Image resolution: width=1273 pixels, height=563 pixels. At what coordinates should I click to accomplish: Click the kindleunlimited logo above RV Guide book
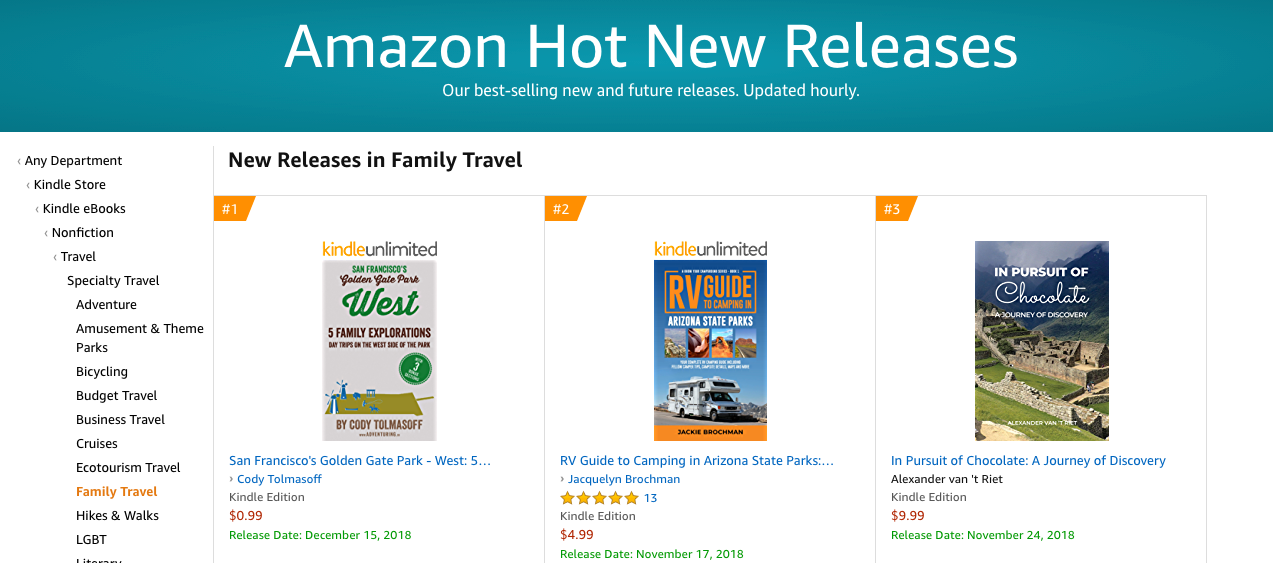tap(711, 249)
